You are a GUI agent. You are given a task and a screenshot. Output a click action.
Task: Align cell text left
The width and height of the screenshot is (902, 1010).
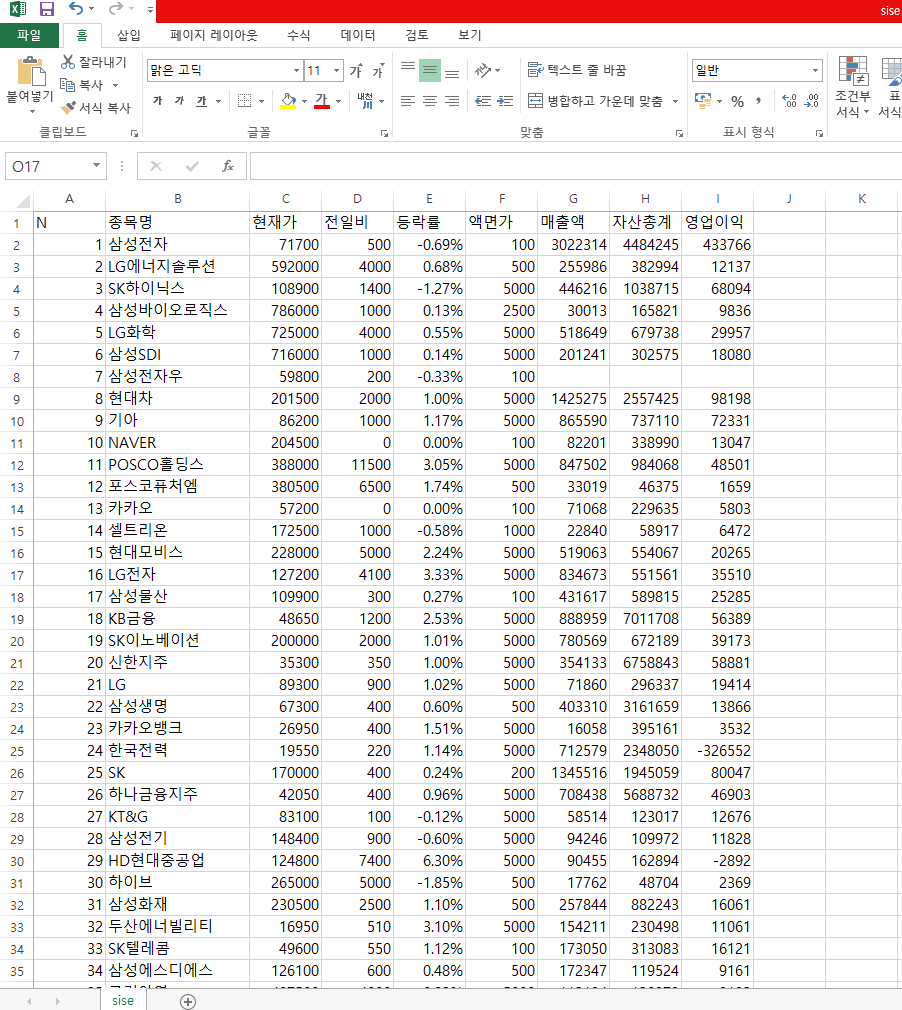(408, 100)
